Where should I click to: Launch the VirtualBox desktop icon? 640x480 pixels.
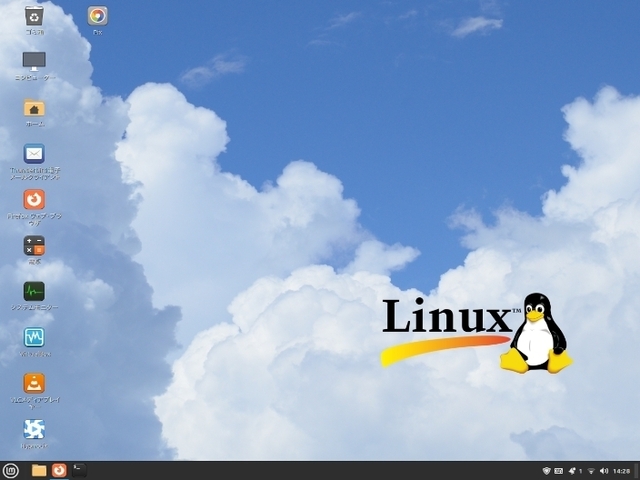[34, 337]
